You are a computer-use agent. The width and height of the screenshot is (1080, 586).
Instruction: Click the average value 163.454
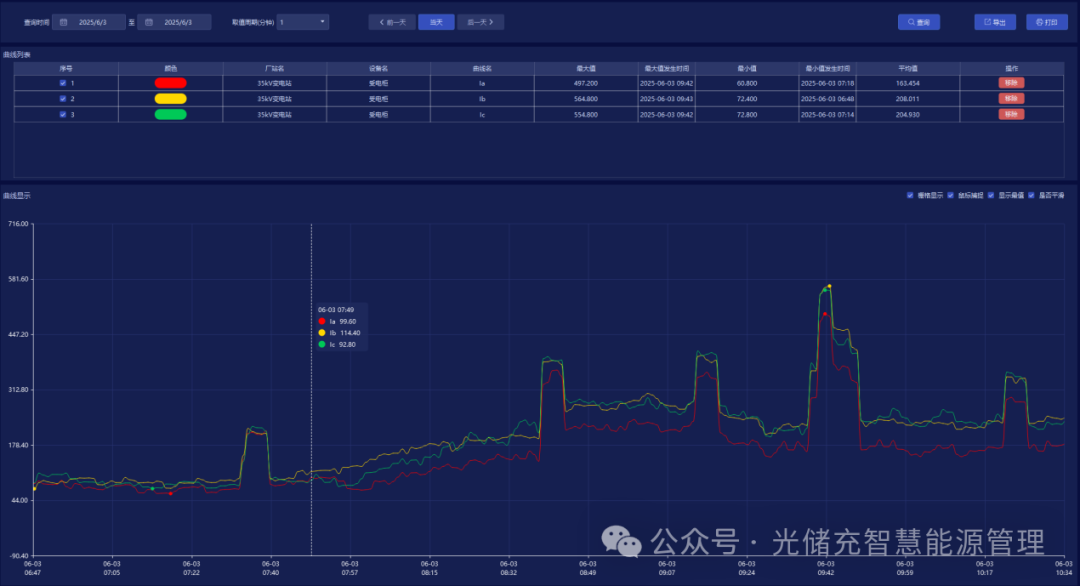908,83
